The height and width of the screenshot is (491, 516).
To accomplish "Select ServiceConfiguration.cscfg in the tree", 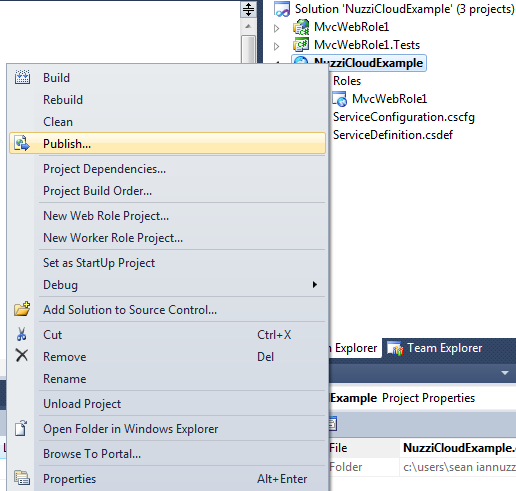I will point(404,117).
